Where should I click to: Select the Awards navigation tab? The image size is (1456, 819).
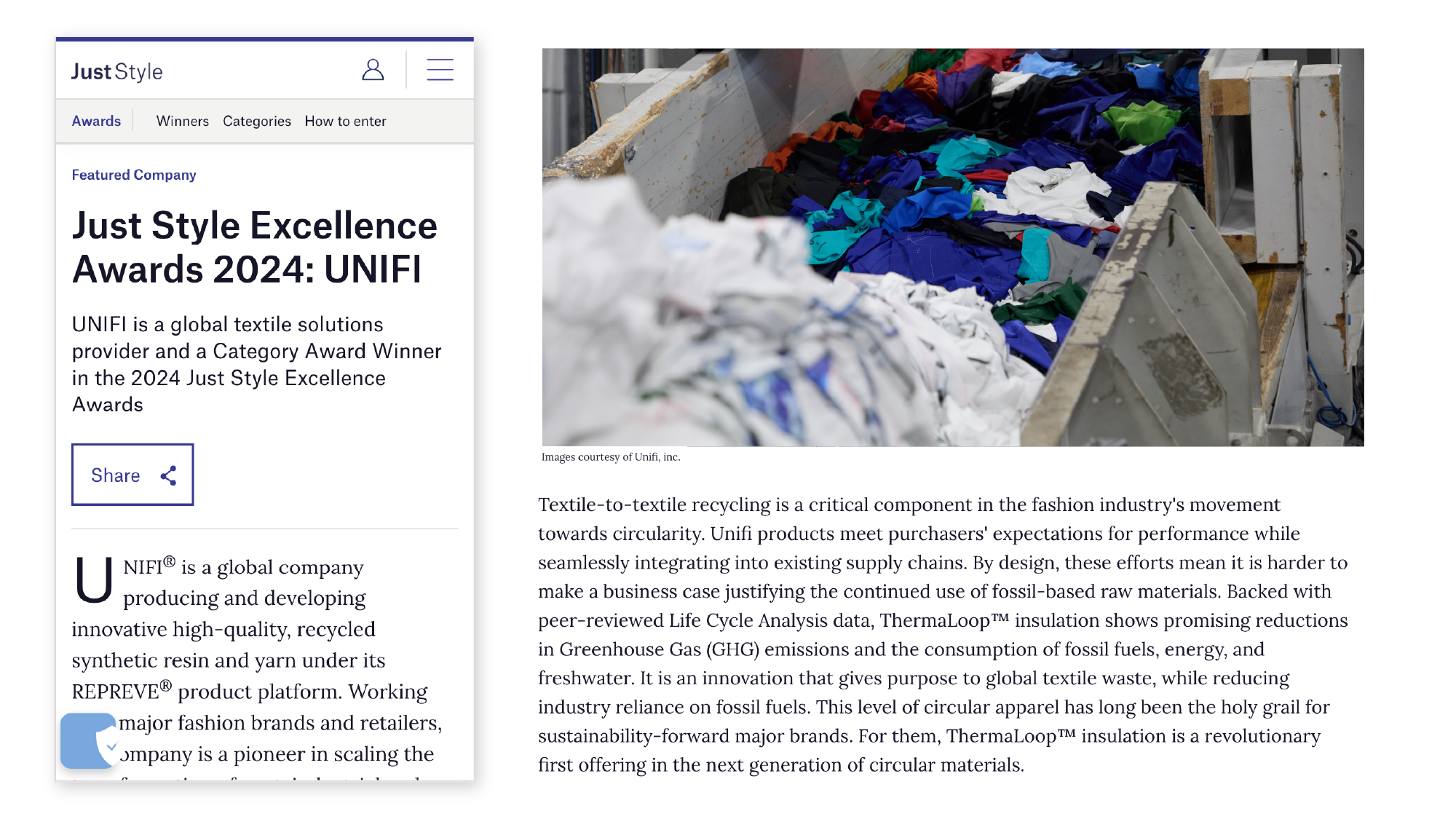[96, 121]
